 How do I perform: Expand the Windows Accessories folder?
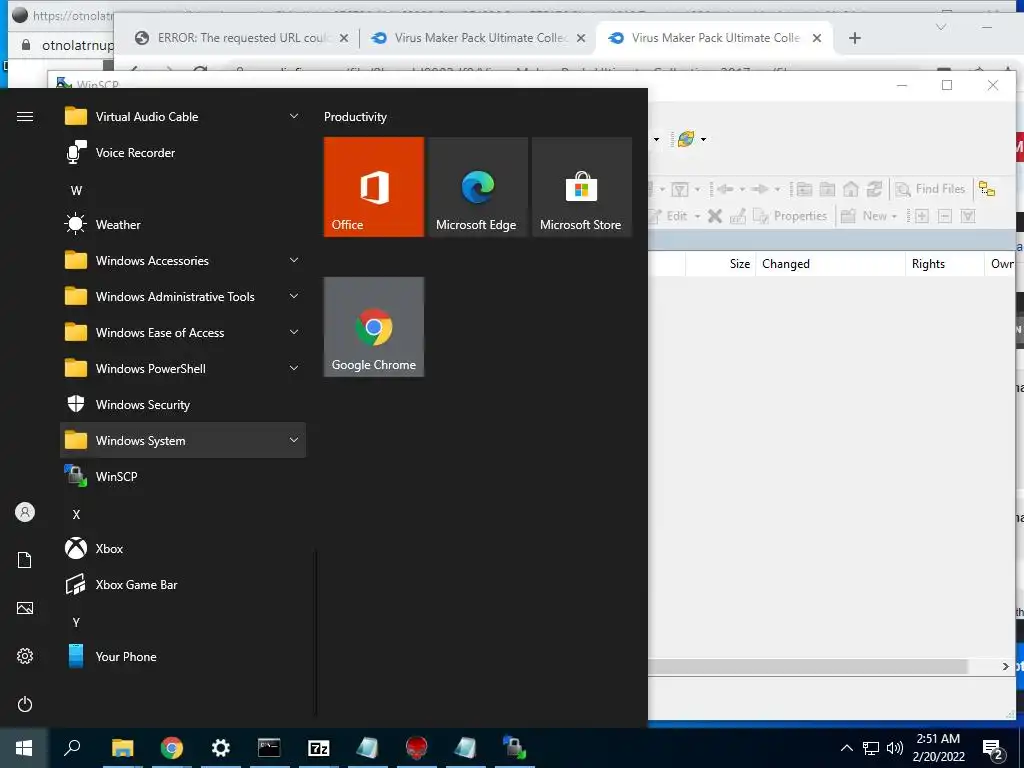[x=183, y=261]
